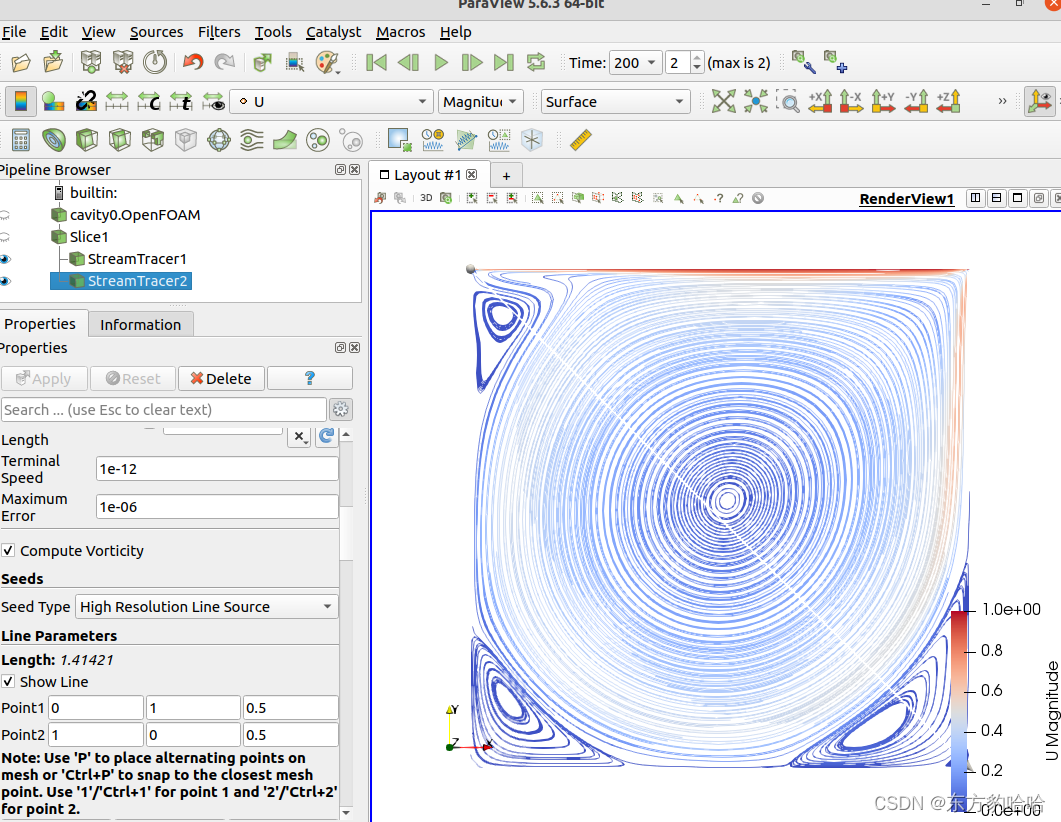Viewport: 1061px width, 822px height.
Task: Apply the Calculator filter icon
Action: pyautogui.click(x=21, y=140)
